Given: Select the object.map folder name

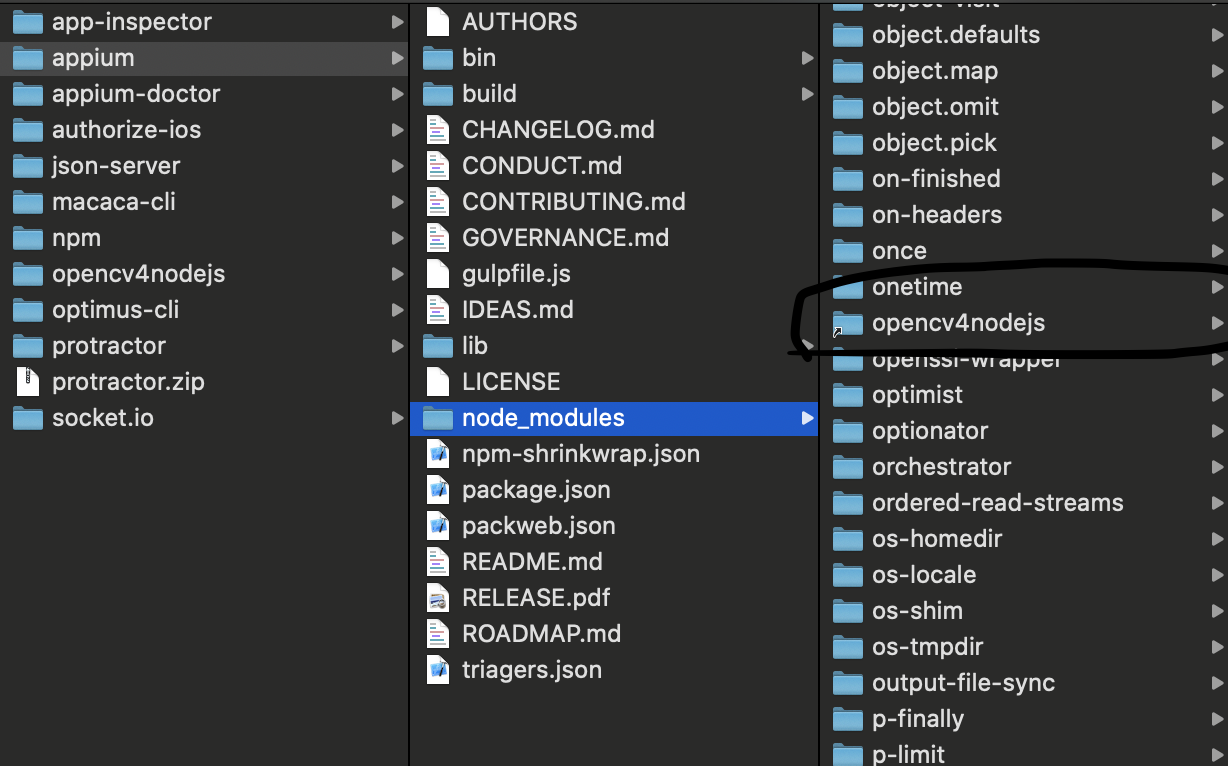Looking at the screenshot, I should 935,71.
